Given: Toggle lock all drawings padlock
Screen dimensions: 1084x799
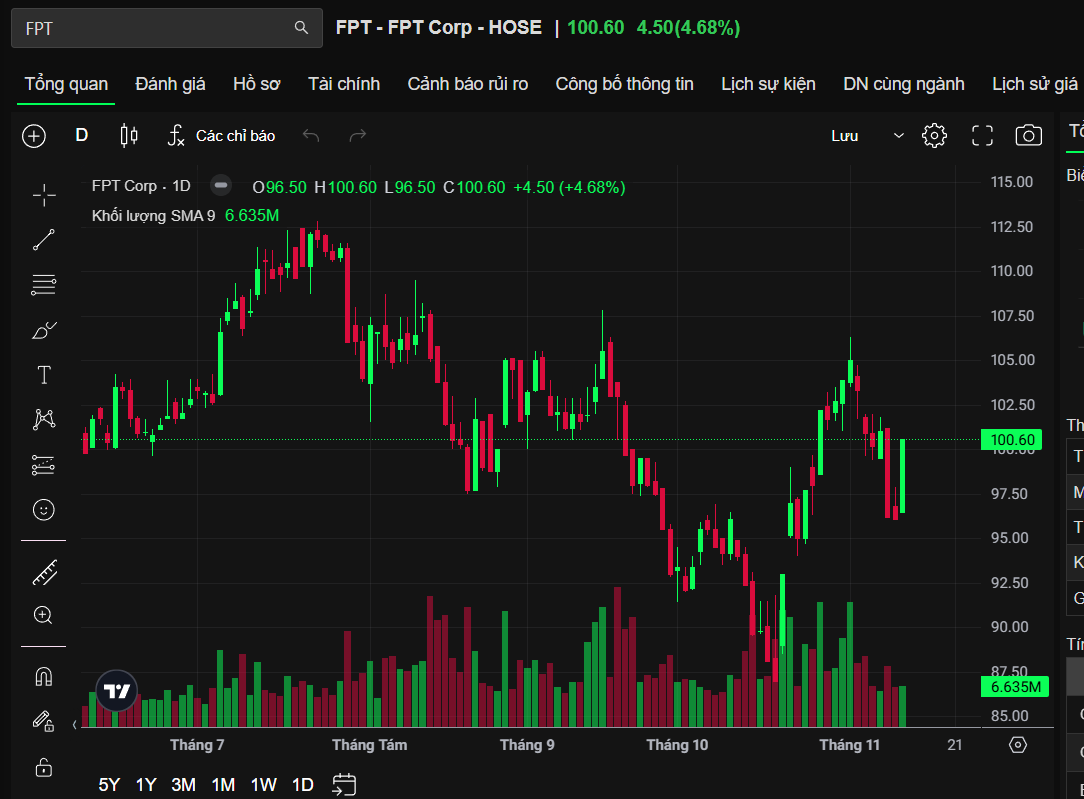Looking at the screenshot, I should click(43, 767).
